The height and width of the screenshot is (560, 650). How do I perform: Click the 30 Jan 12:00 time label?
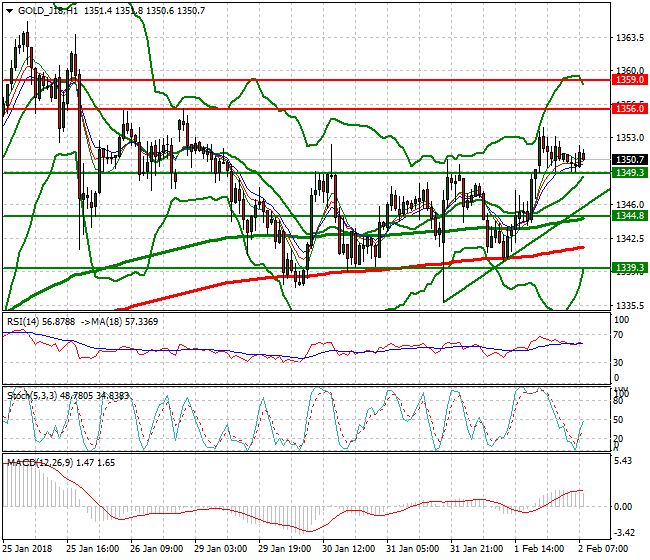(x=349, y=549)
